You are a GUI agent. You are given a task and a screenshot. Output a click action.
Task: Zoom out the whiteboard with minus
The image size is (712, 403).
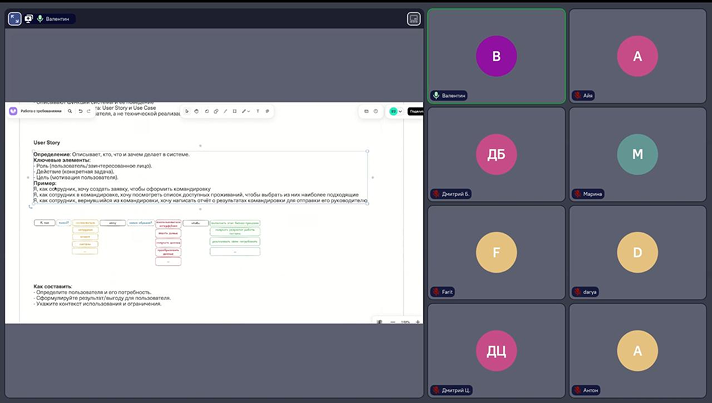[x=393, y=322]
